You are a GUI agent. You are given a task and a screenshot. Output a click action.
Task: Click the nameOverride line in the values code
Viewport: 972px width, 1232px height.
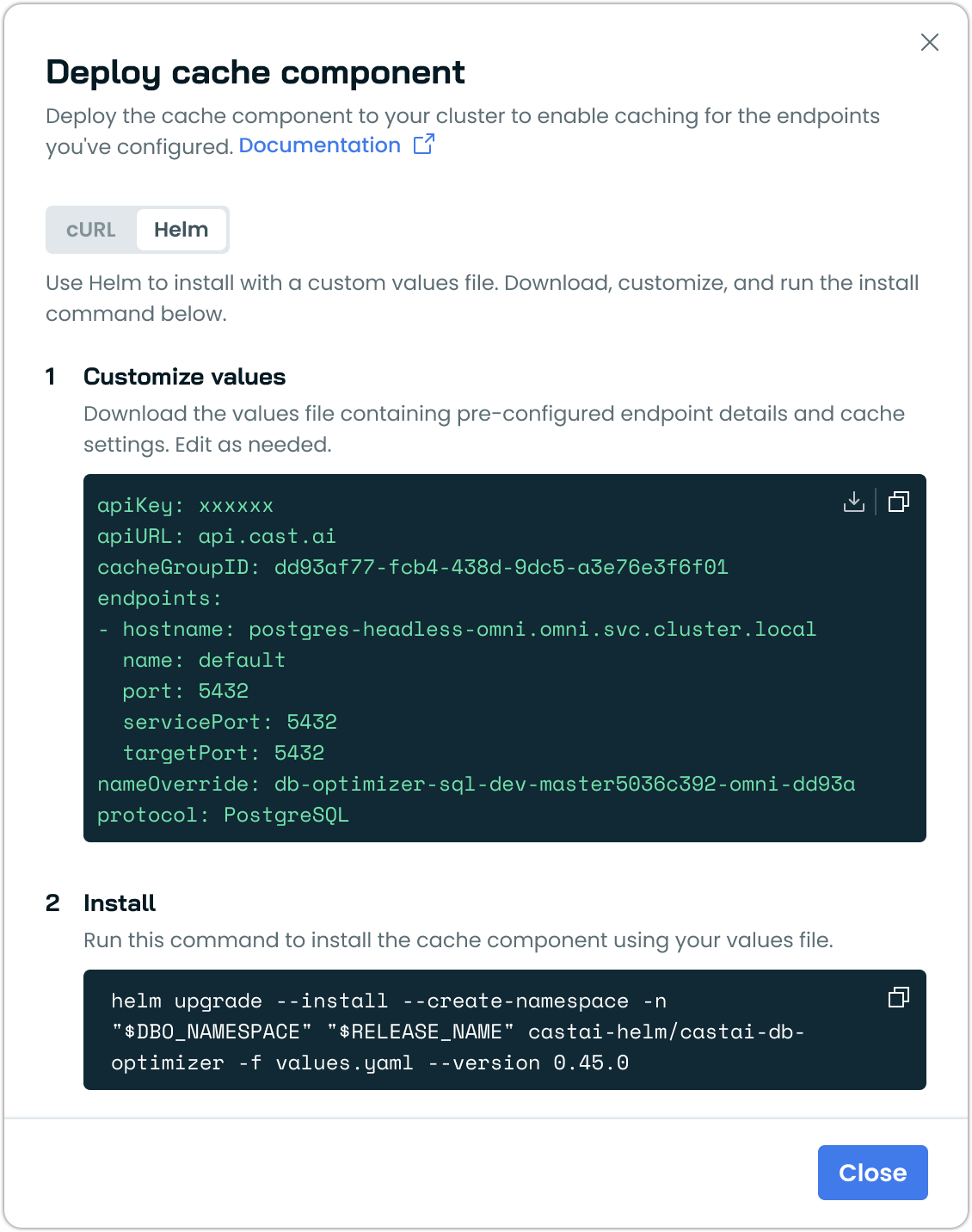coord(476,785)
